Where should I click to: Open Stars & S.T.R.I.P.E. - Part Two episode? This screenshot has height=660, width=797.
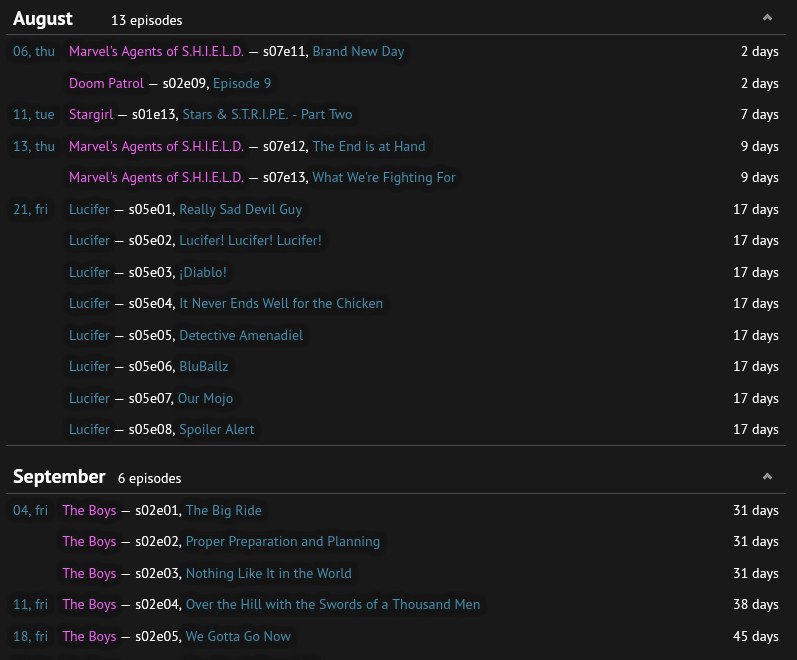click(267, 114)
